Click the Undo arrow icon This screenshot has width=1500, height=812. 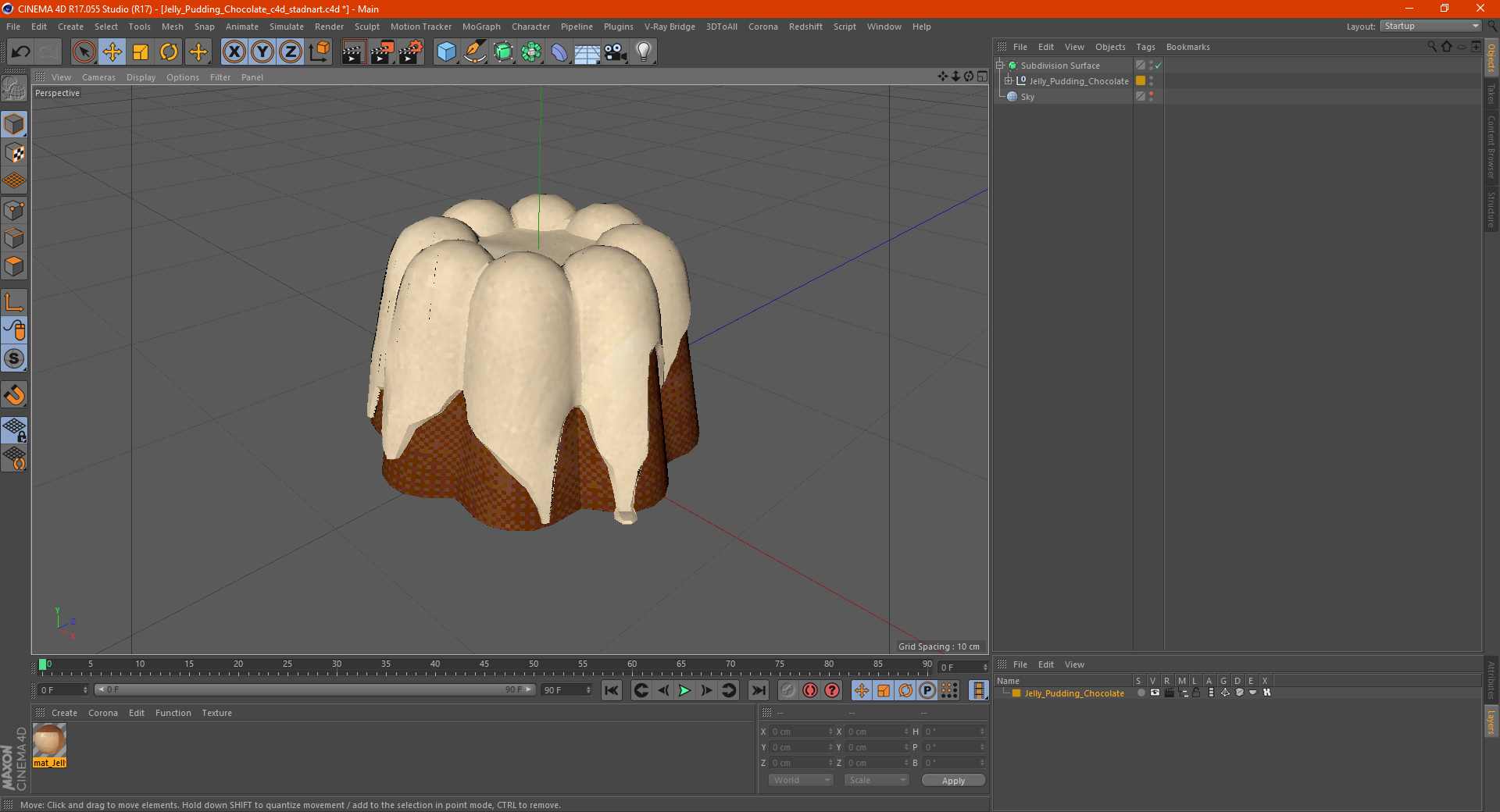tap(21, 52)
